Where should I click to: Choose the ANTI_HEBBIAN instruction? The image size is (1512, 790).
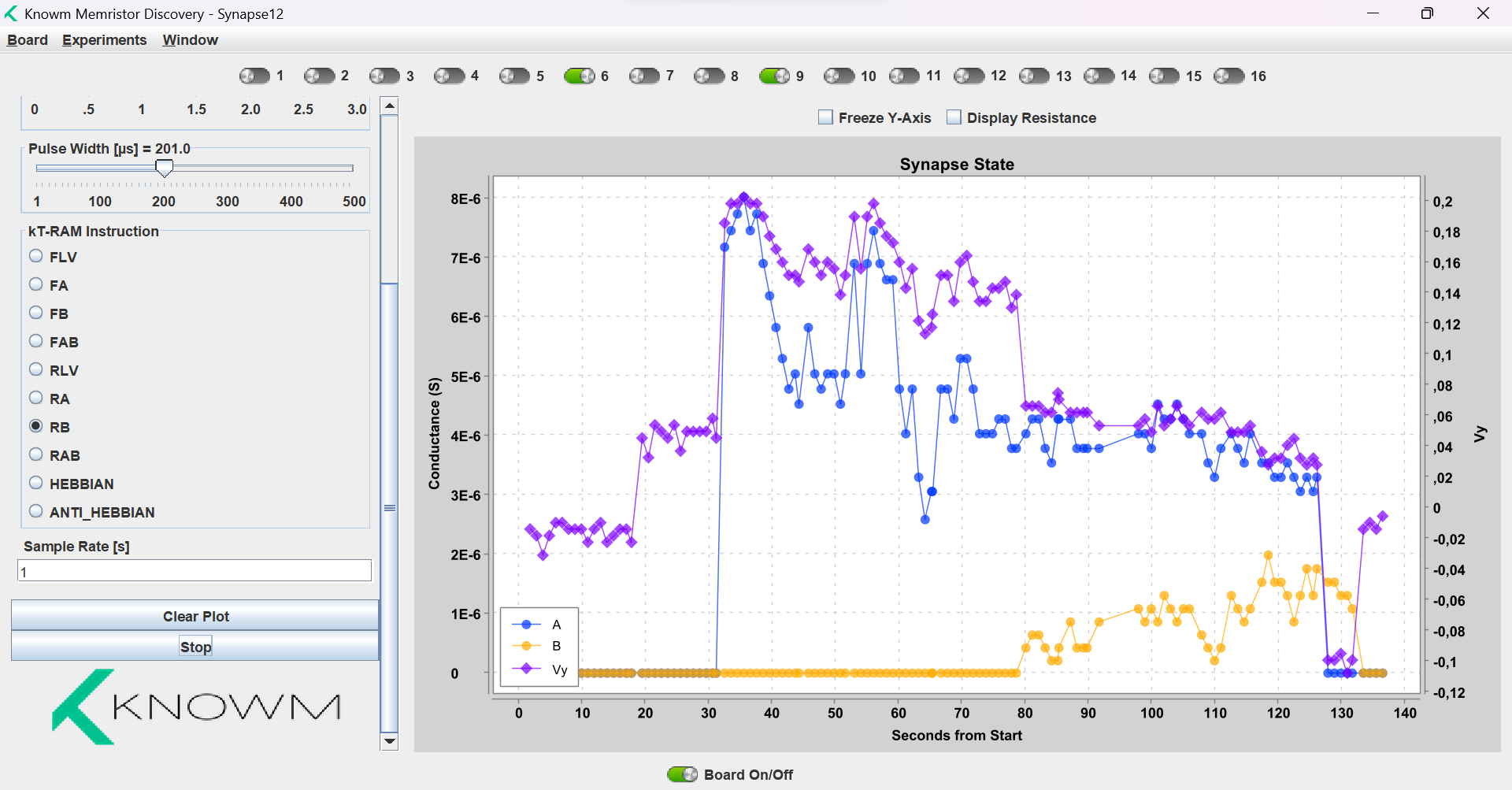pos(35,511)
